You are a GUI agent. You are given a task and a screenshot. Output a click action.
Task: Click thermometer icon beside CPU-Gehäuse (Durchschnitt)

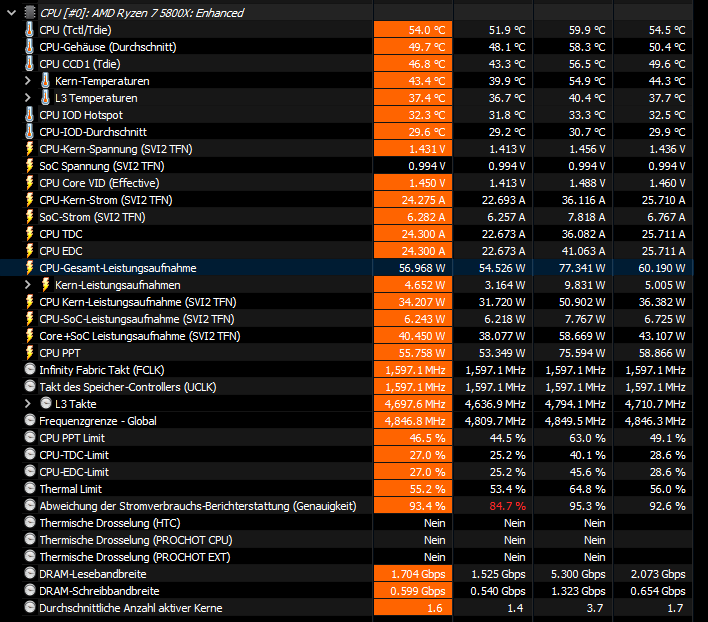coord(29,47)
